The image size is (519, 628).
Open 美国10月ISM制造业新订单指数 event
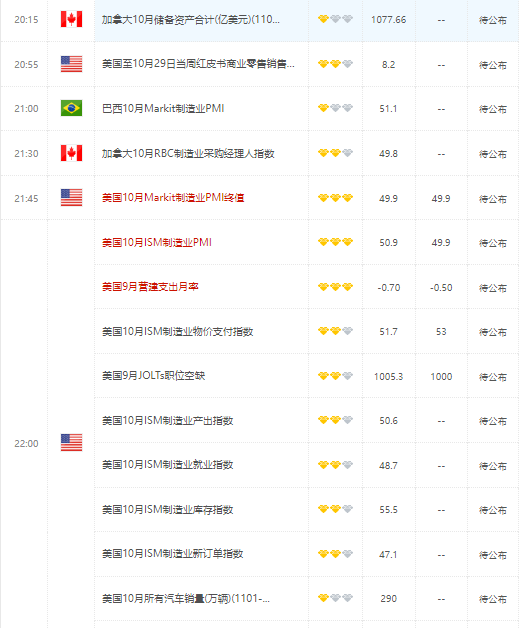pyautogui.click(x=173, y=554)
